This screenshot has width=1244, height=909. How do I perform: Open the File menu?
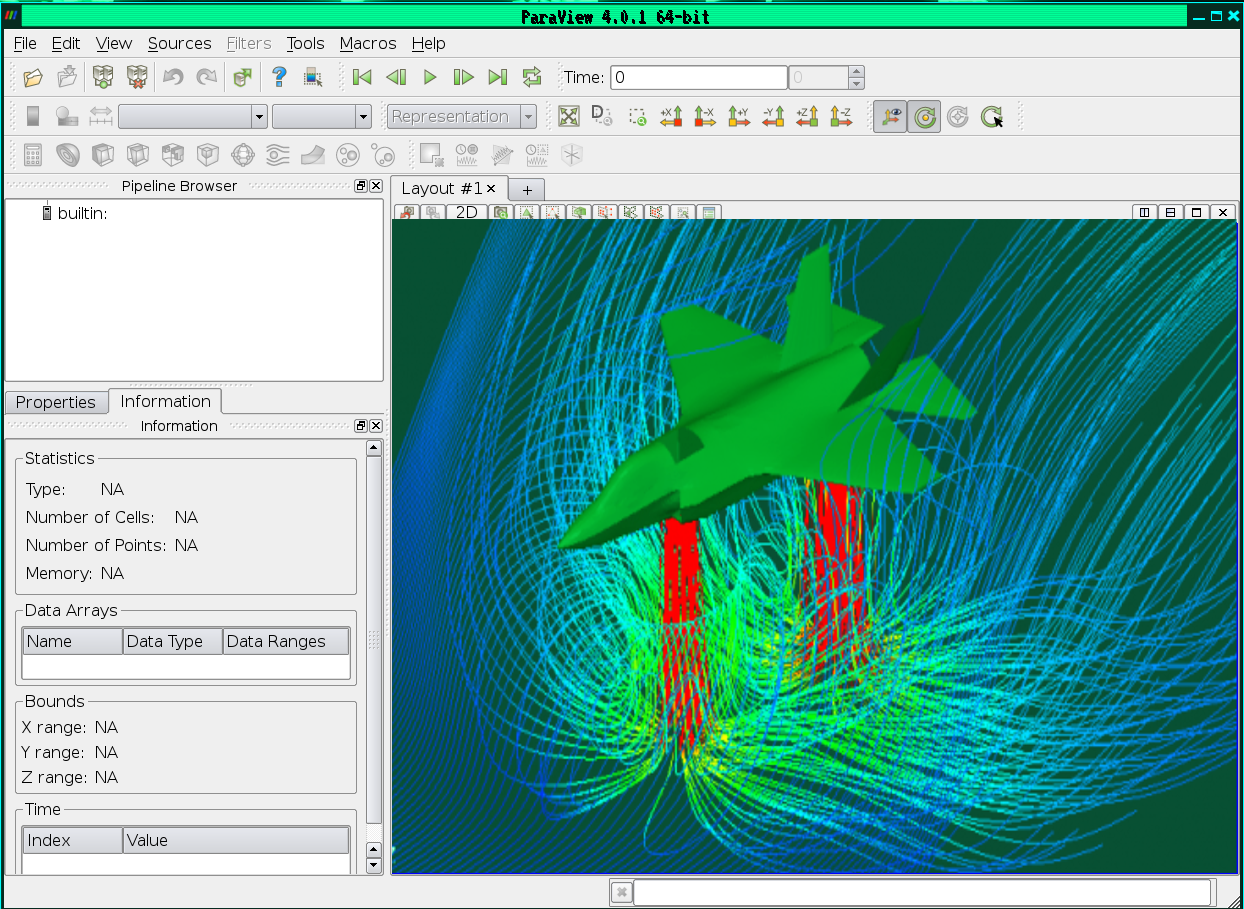click(x=25, y=43)
